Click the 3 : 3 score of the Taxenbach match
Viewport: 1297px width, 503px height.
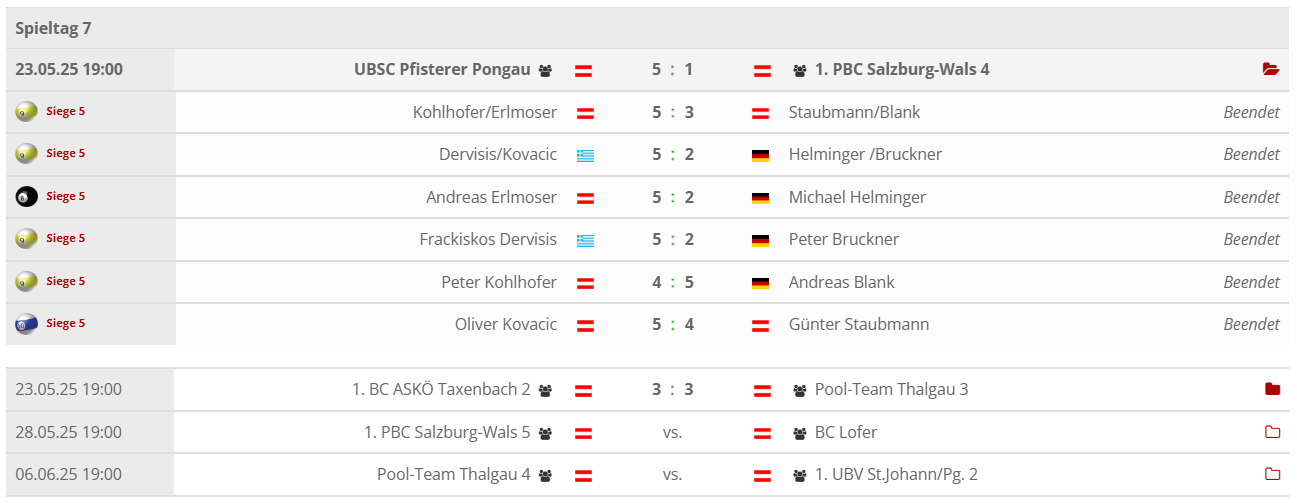[672, 389]
